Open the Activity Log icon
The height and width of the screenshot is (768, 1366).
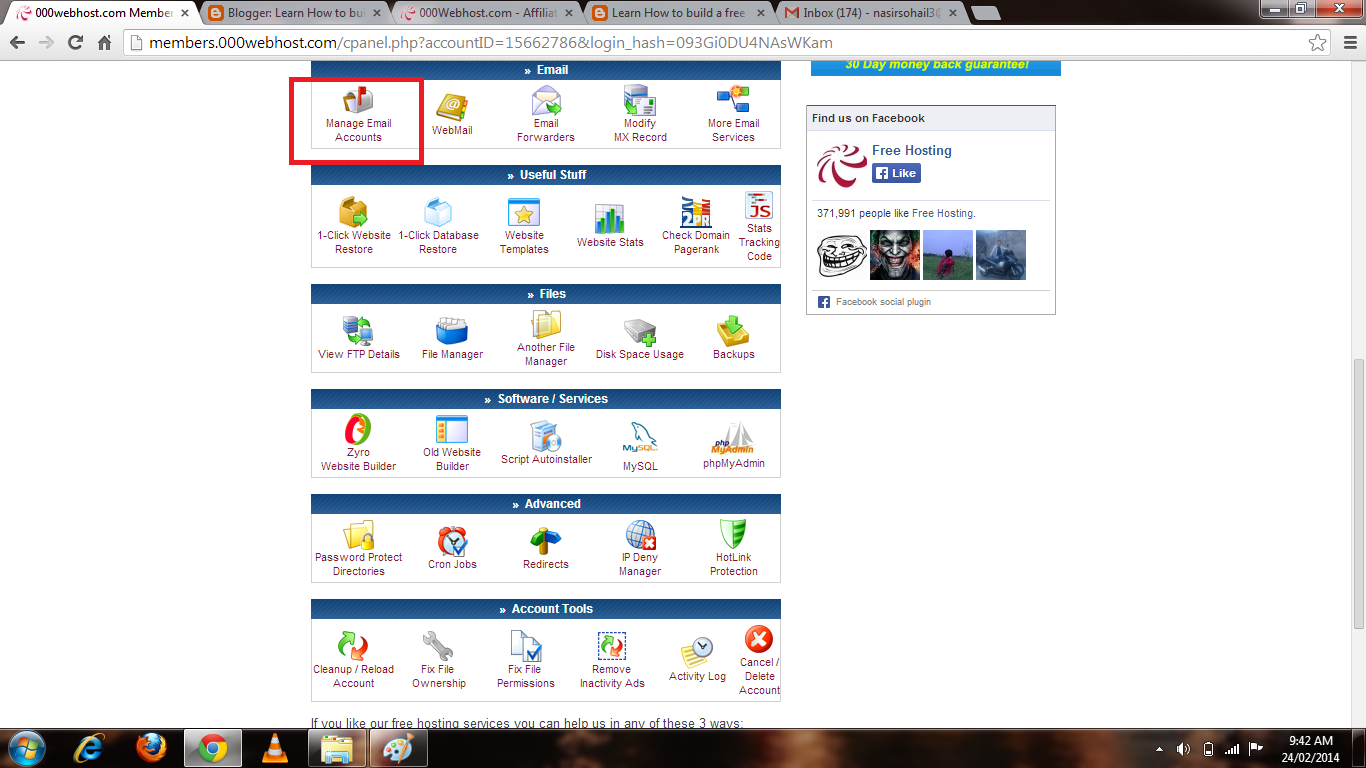[697, 653]
